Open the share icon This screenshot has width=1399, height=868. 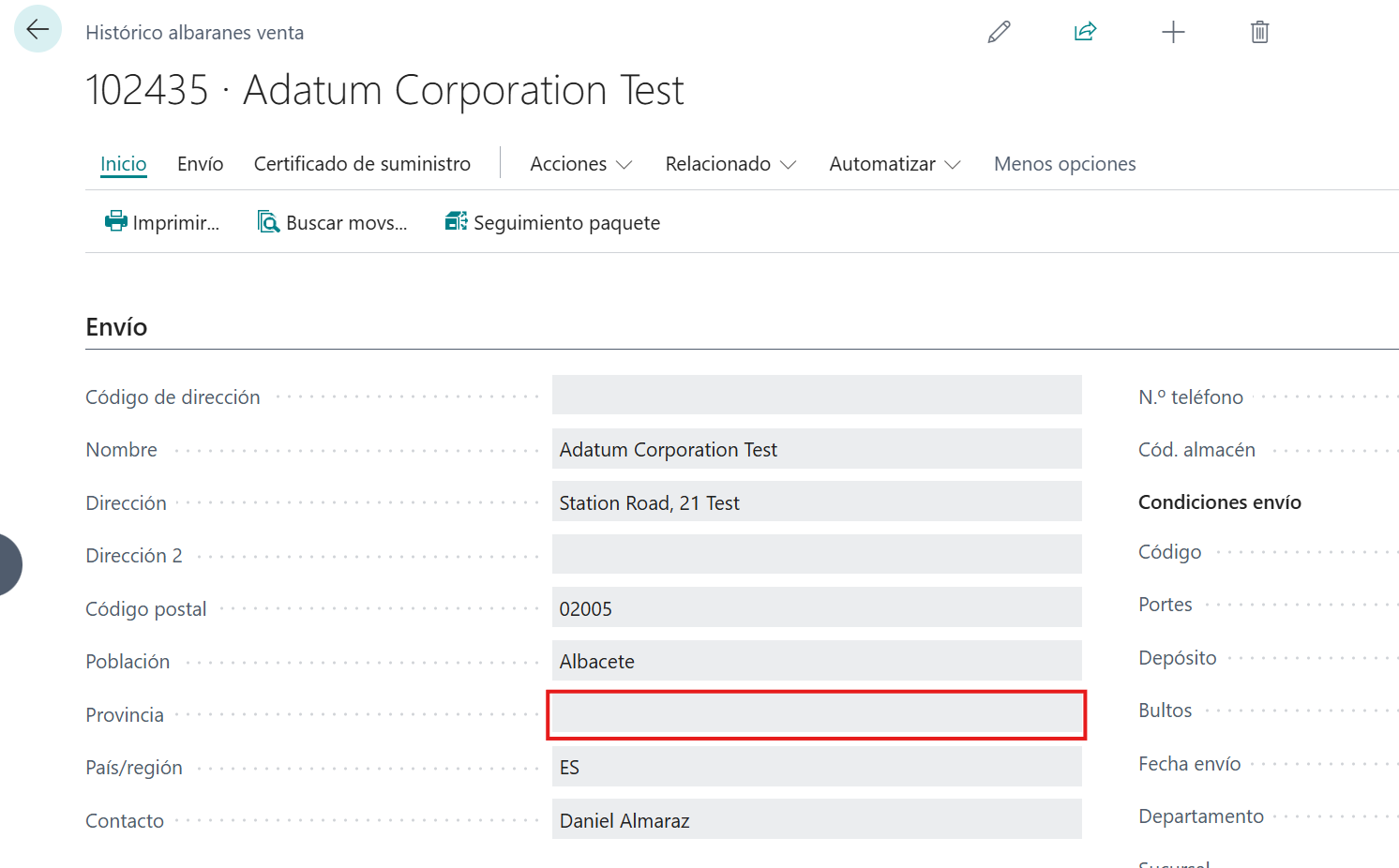tap(1085, 32)
